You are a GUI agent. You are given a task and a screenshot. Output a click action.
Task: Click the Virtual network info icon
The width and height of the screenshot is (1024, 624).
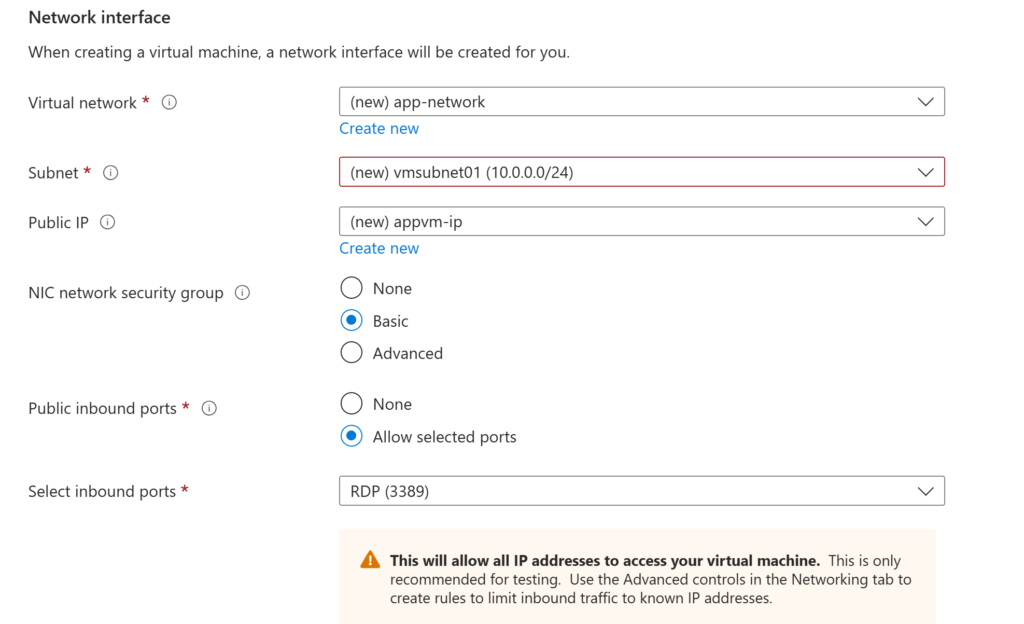(169, 102)
